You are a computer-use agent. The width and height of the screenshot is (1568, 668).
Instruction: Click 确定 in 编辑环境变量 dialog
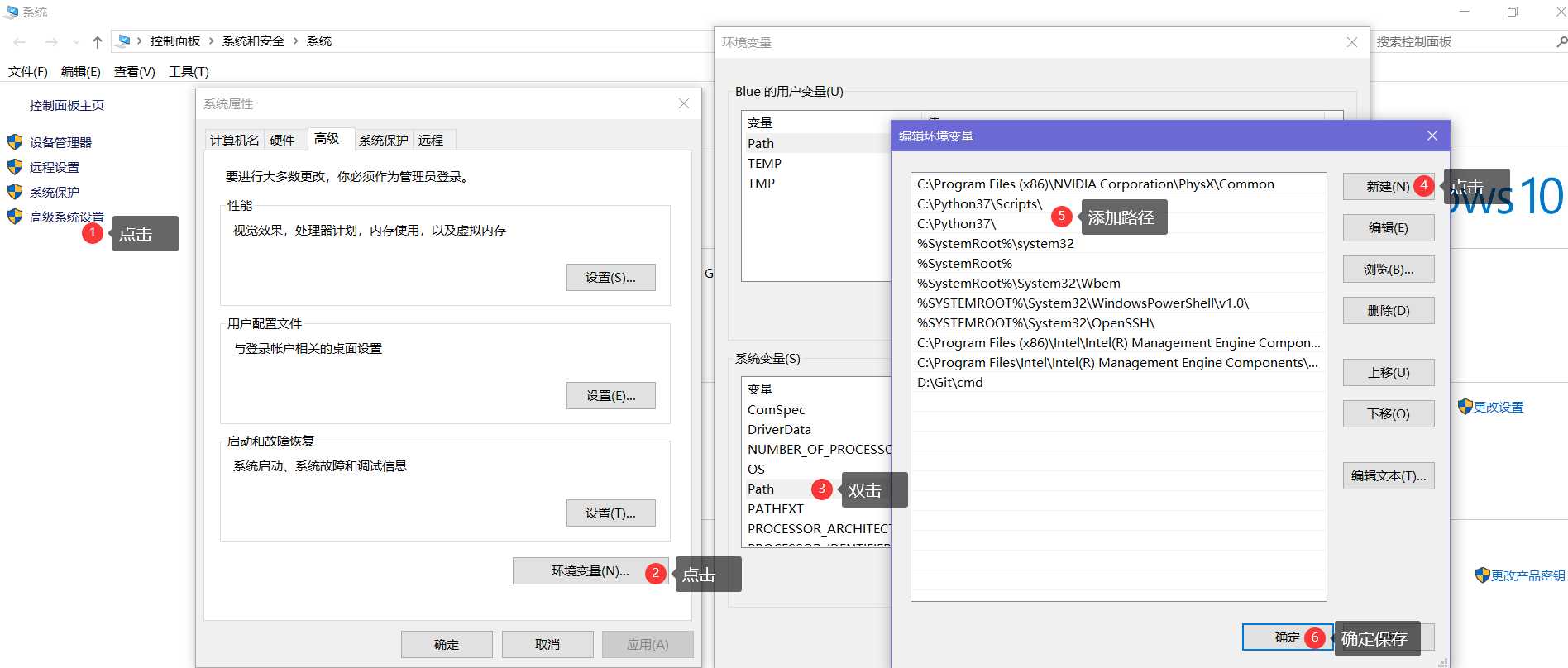coord(1288,637)
